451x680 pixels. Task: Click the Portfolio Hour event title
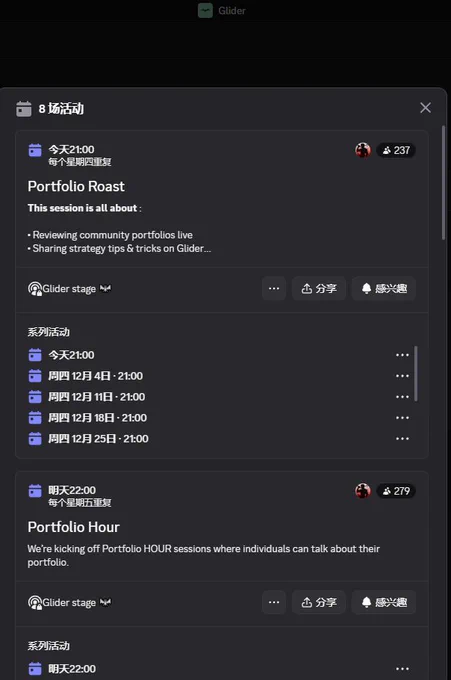pos(74,527)
